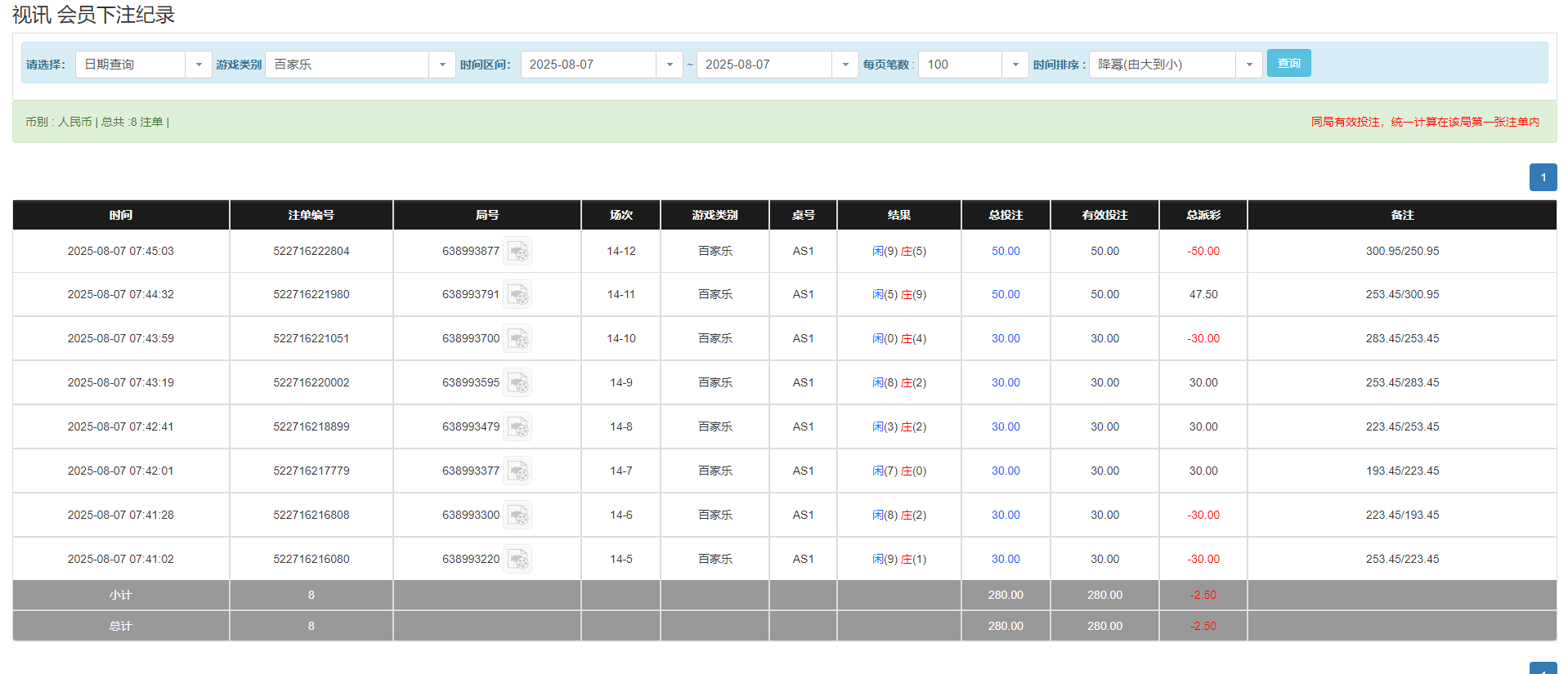
Task: View replay icon for round 638993479
Action: pos(517,427)
